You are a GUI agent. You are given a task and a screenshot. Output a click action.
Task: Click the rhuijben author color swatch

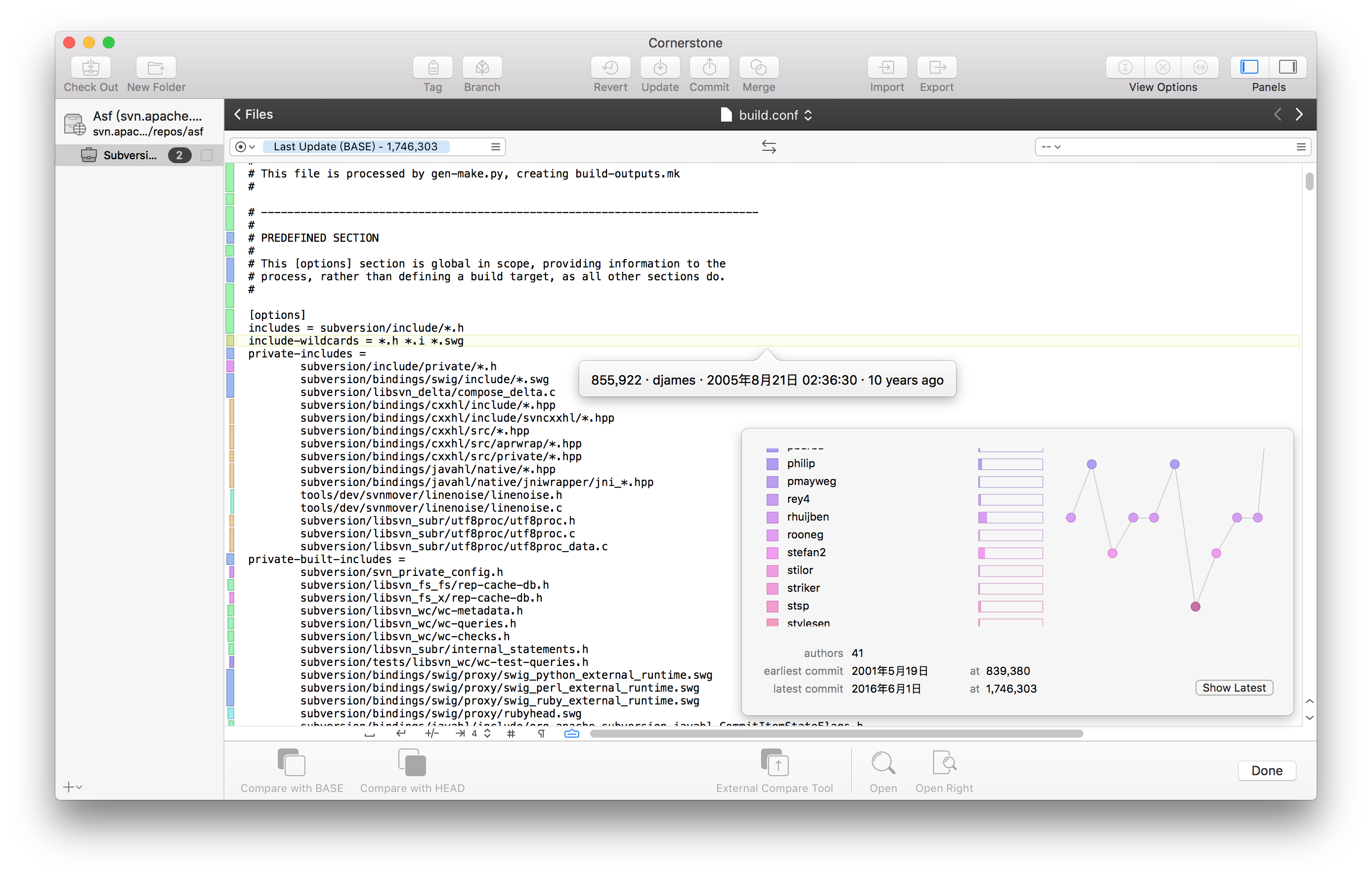point(772,517)
